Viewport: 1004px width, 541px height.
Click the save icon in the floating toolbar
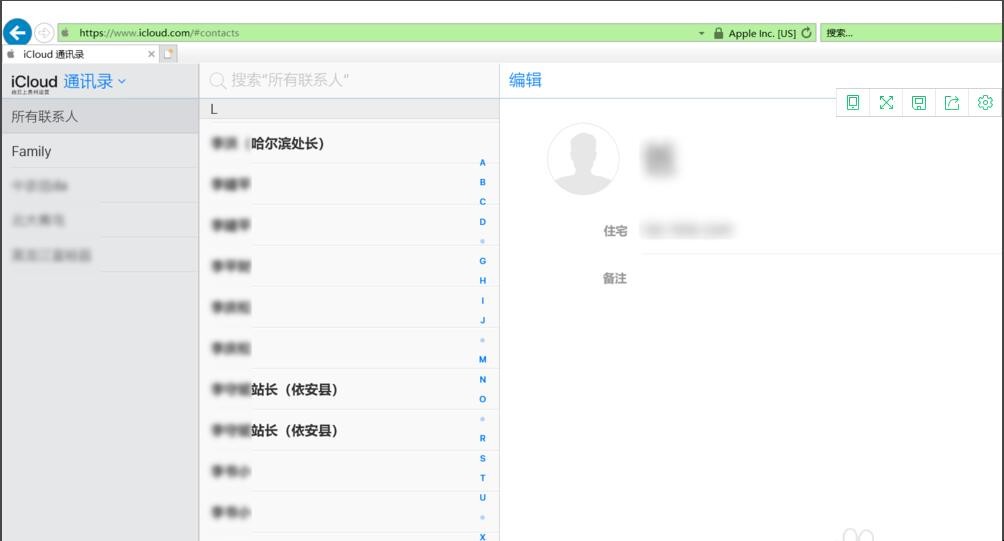919,102
